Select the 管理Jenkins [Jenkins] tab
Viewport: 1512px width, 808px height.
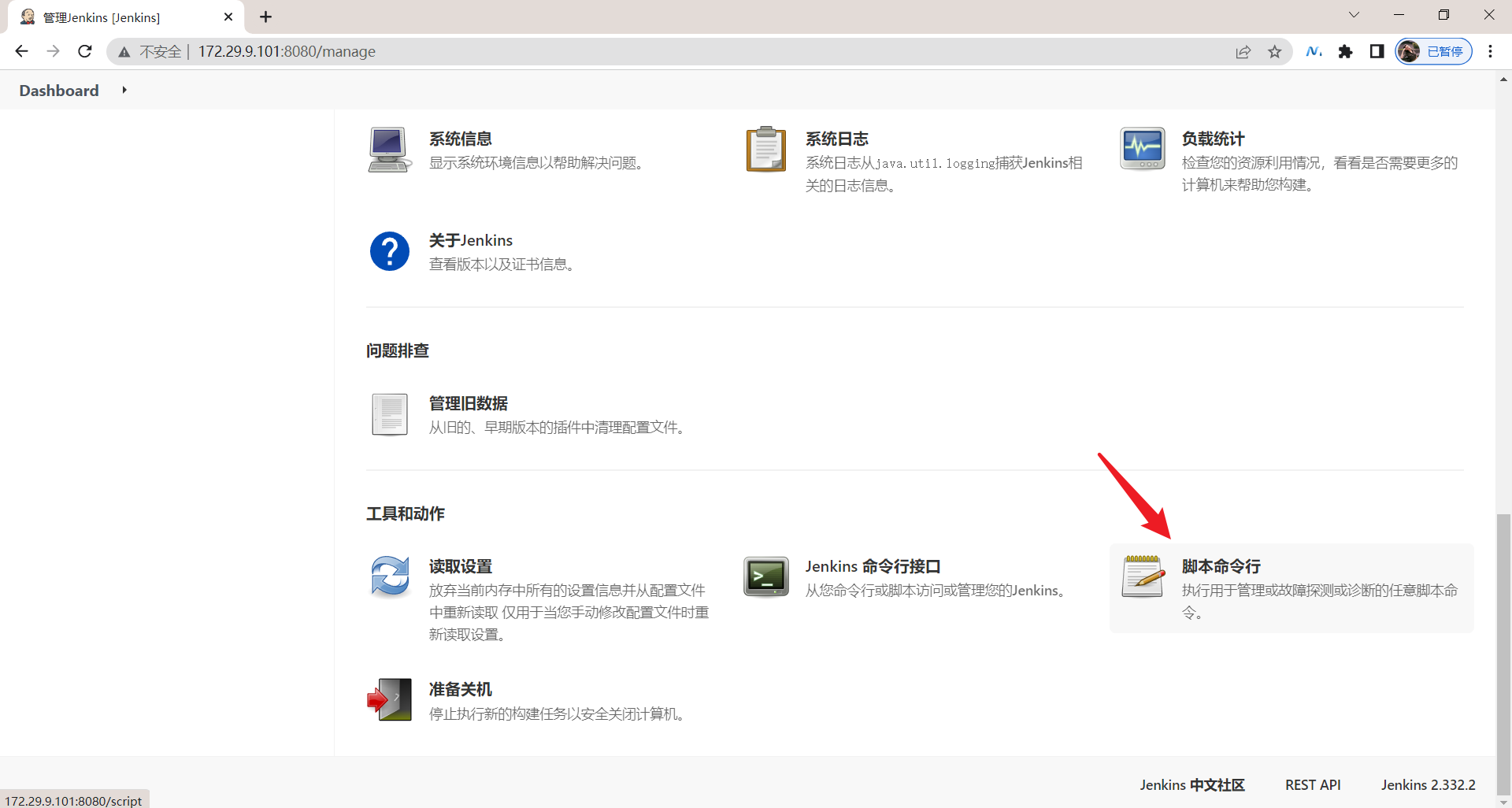point(126,17)
